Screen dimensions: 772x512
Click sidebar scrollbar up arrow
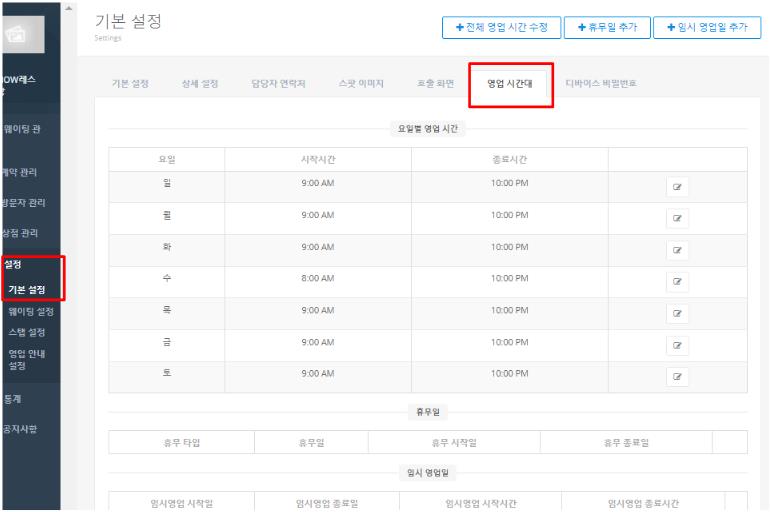click(69, 8)
